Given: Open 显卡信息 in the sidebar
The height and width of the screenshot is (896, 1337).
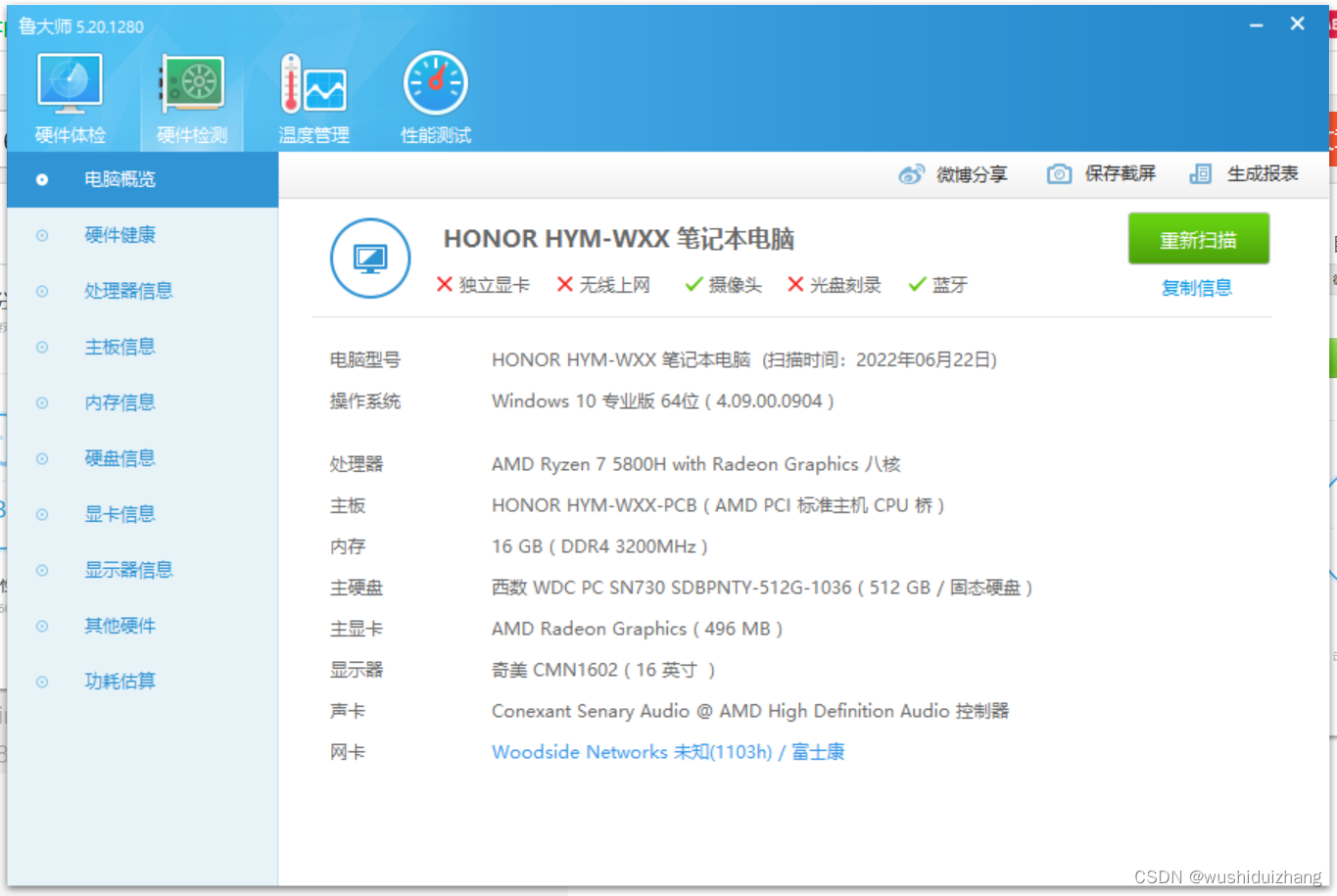Looking at the screenshot, I should pos(143,514).
